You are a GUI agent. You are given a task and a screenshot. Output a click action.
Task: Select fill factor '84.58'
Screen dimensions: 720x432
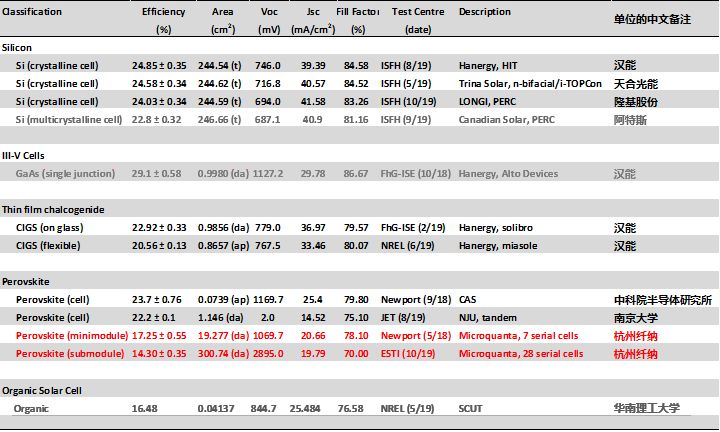(x=356, y=66)
